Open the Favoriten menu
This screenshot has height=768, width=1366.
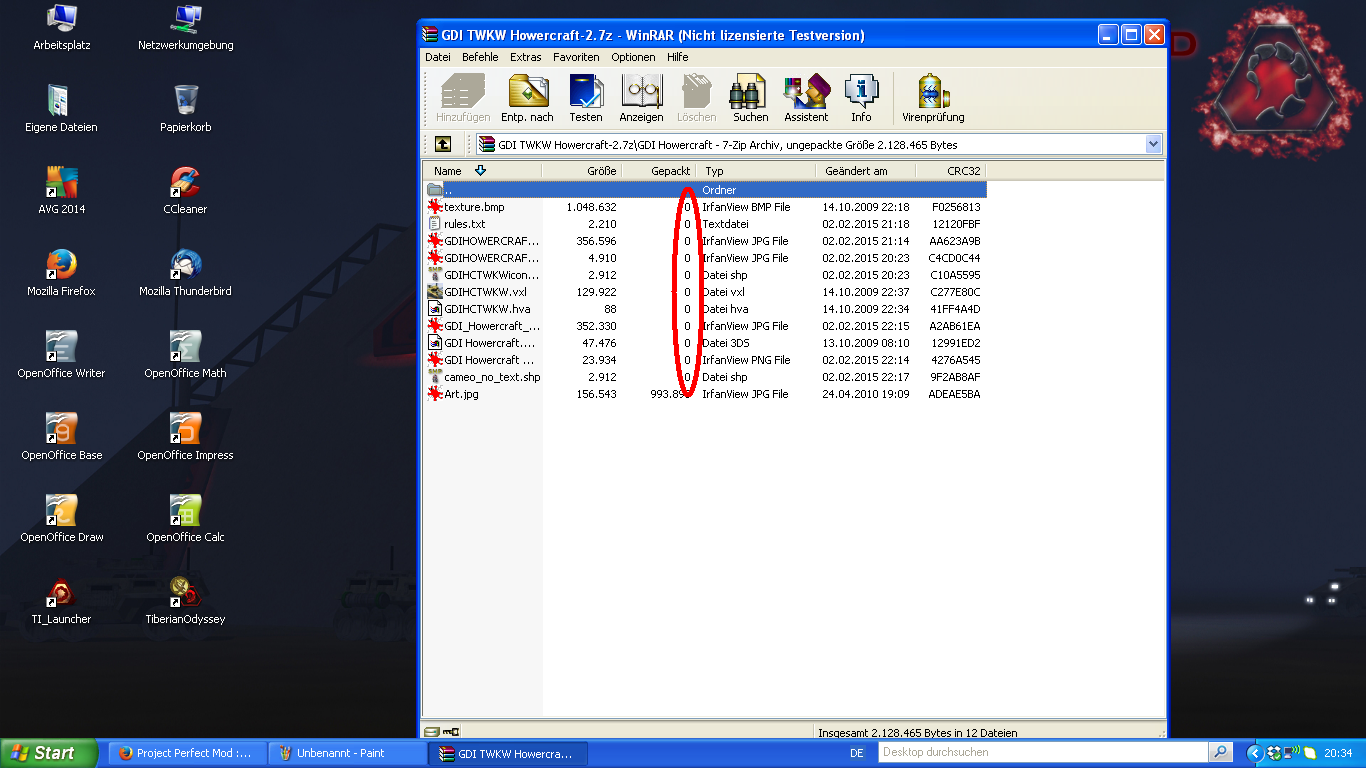click(x=576, y=57)
